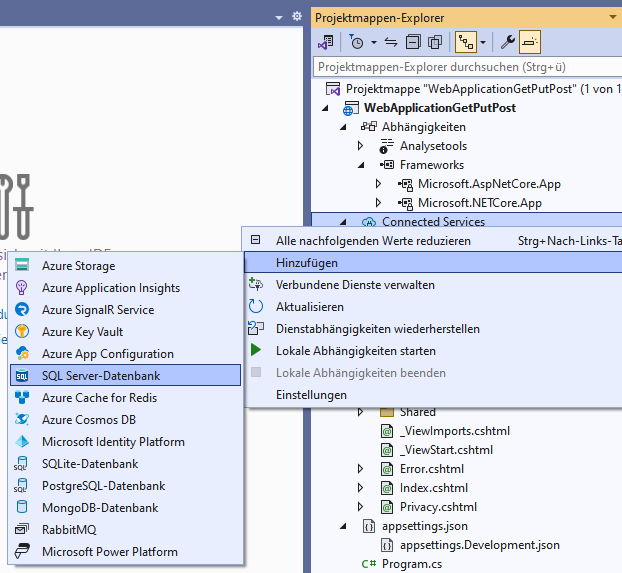Select the Microsoft Power Platform icon

tap(22, 551)
